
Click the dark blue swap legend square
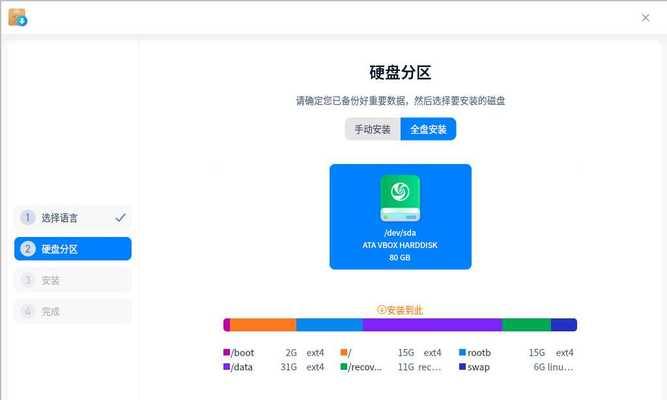(462, 367)
